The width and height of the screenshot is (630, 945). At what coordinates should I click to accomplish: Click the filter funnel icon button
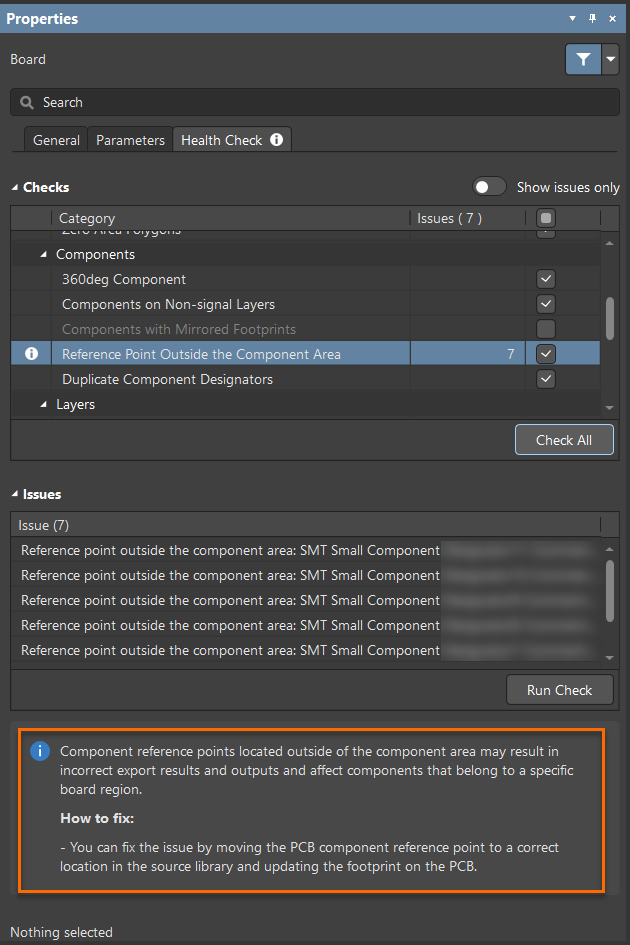583,59
